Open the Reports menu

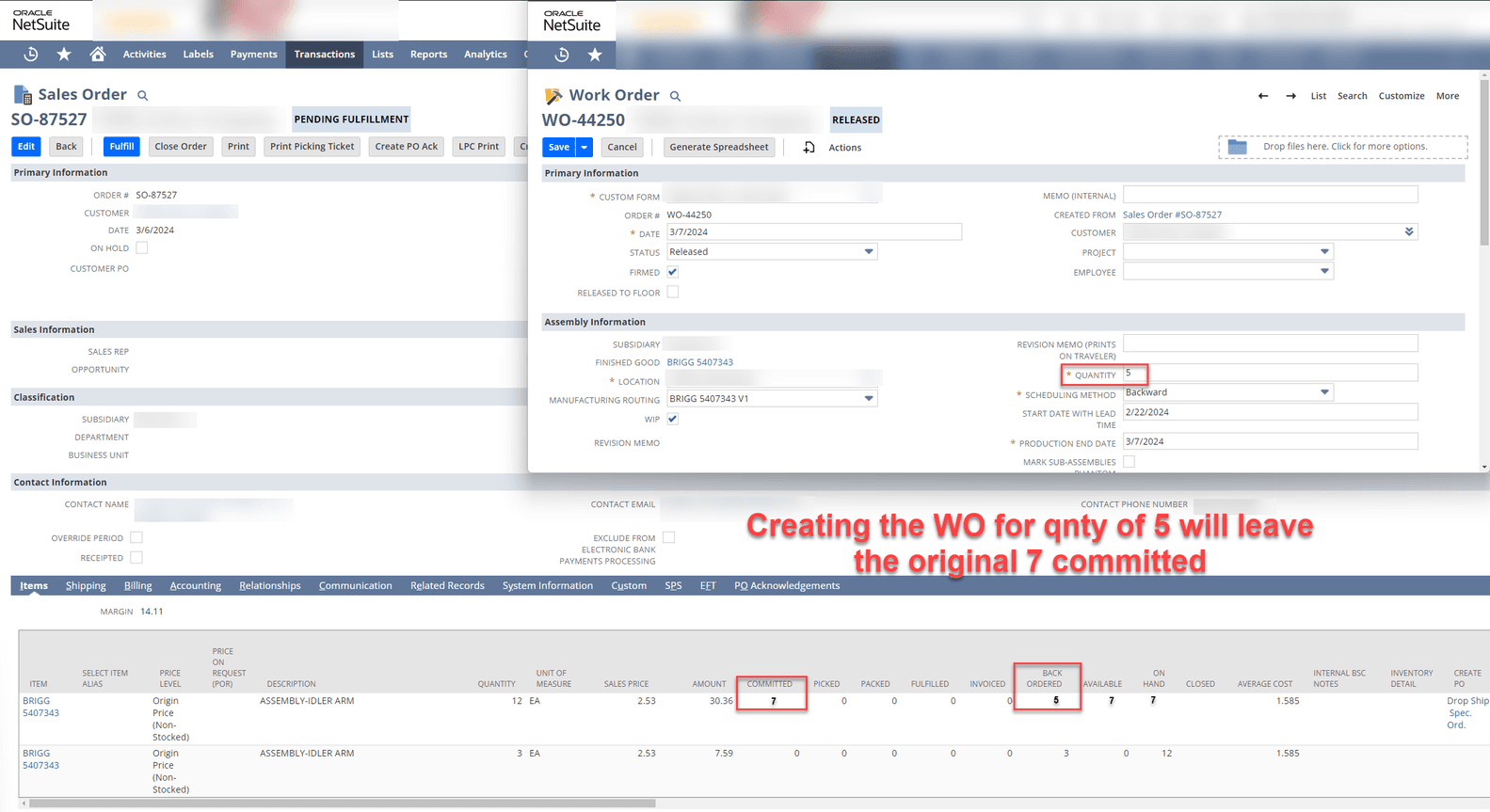(x=429, y=55)
